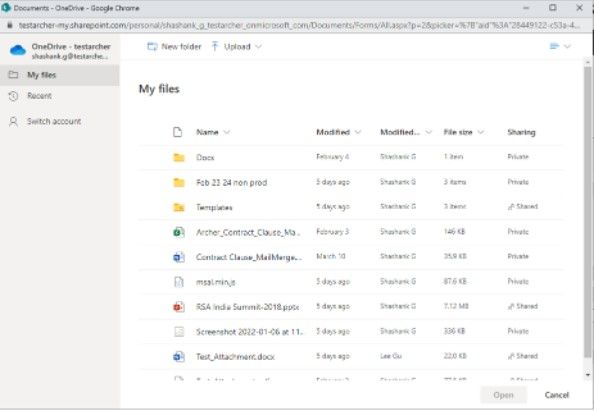This screenshot has width=594, height=410.
Task: Click the OneDrive - testarcher account header
Action: pos(60,50)
